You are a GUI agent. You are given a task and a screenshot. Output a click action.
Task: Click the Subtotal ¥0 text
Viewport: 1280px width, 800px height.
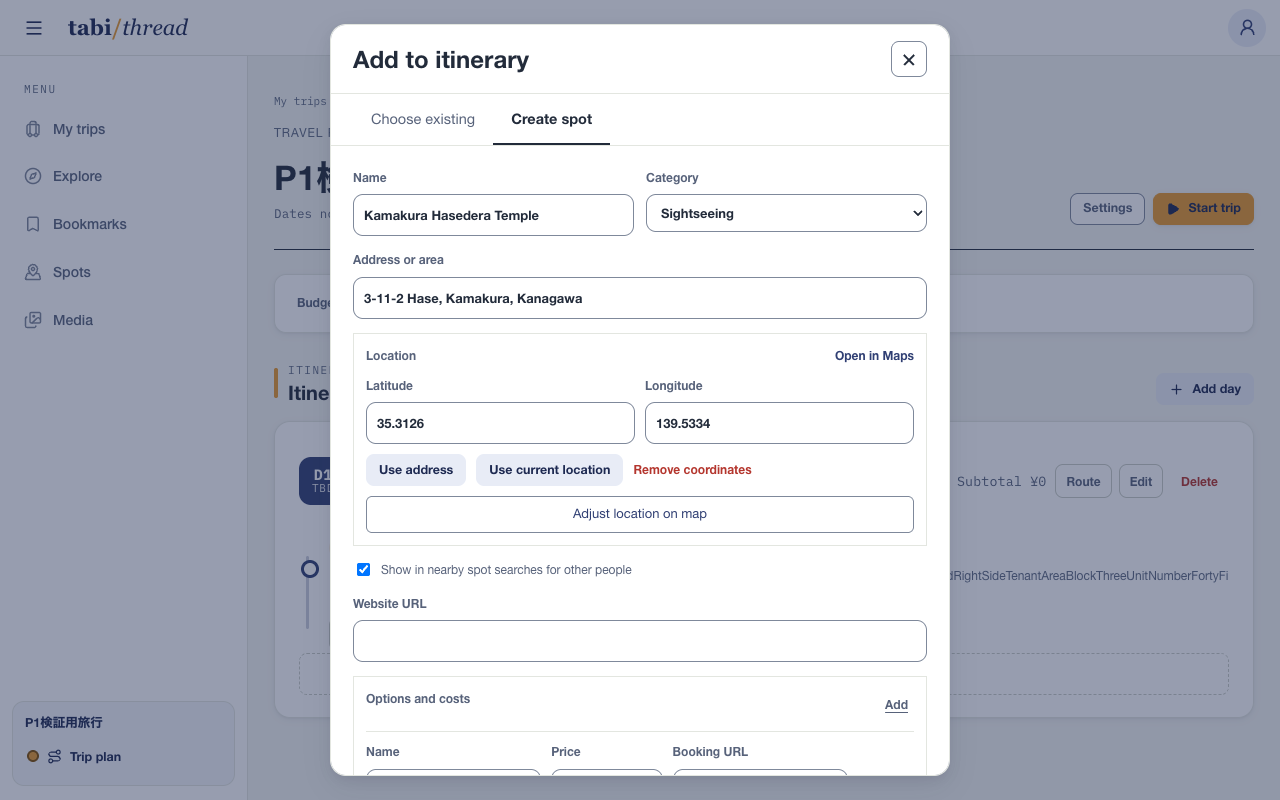click(x=1001, y=482)
